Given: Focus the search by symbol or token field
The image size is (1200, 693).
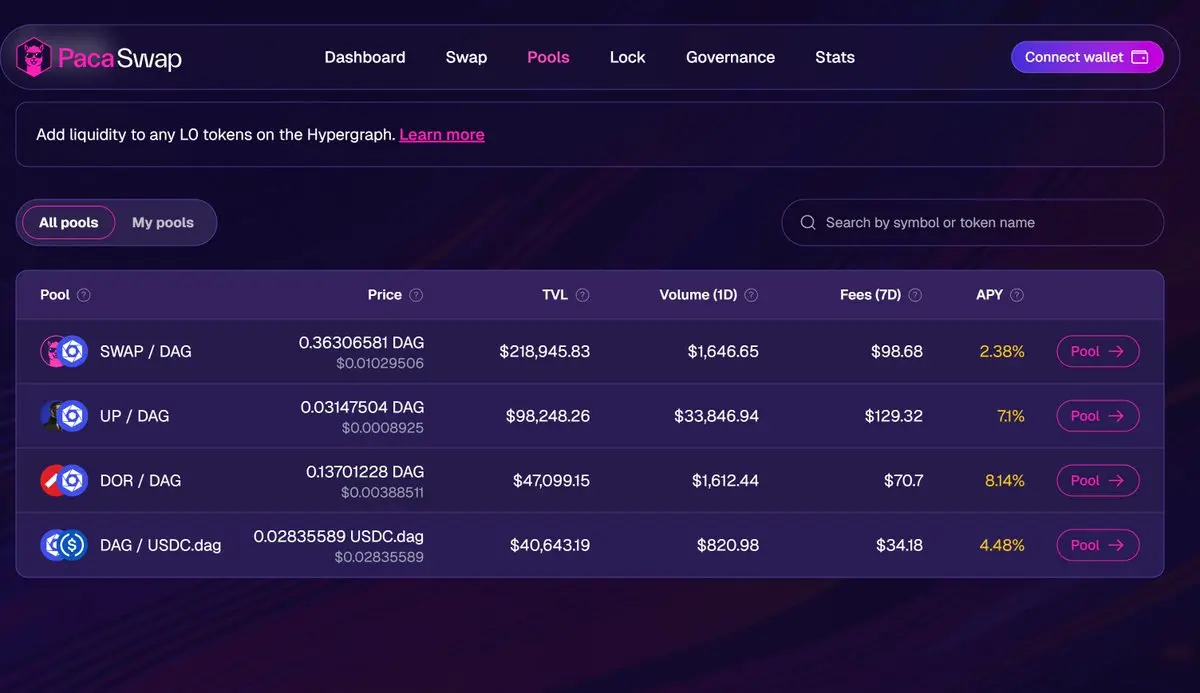Looking at the screenshot, I should coord(972,222).
